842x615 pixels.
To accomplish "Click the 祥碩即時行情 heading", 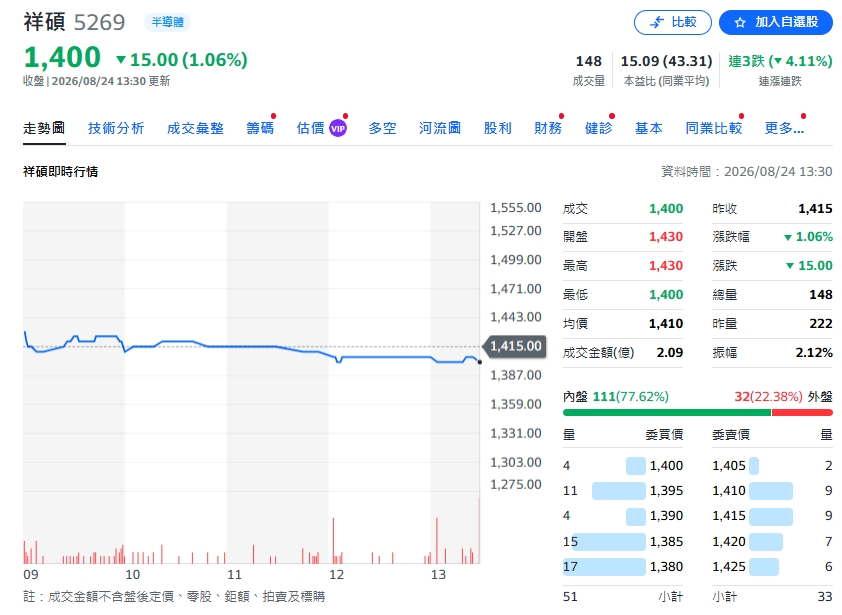I will [x=61, y=172].
